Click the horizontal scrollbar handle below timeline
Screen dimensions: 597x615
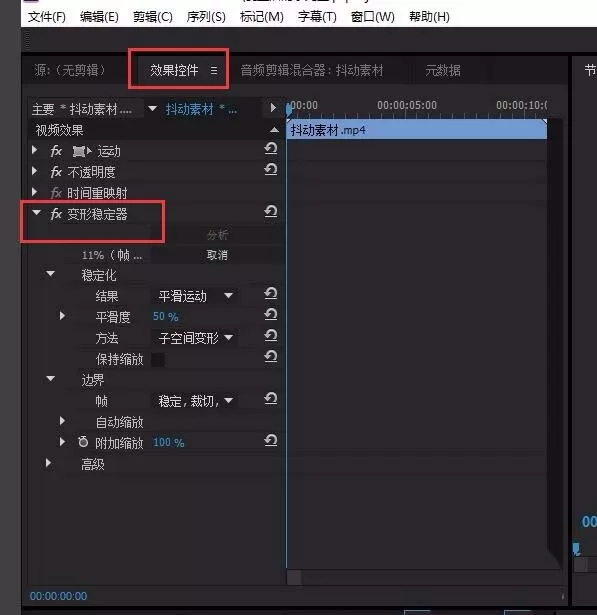(x=294, y=577)
